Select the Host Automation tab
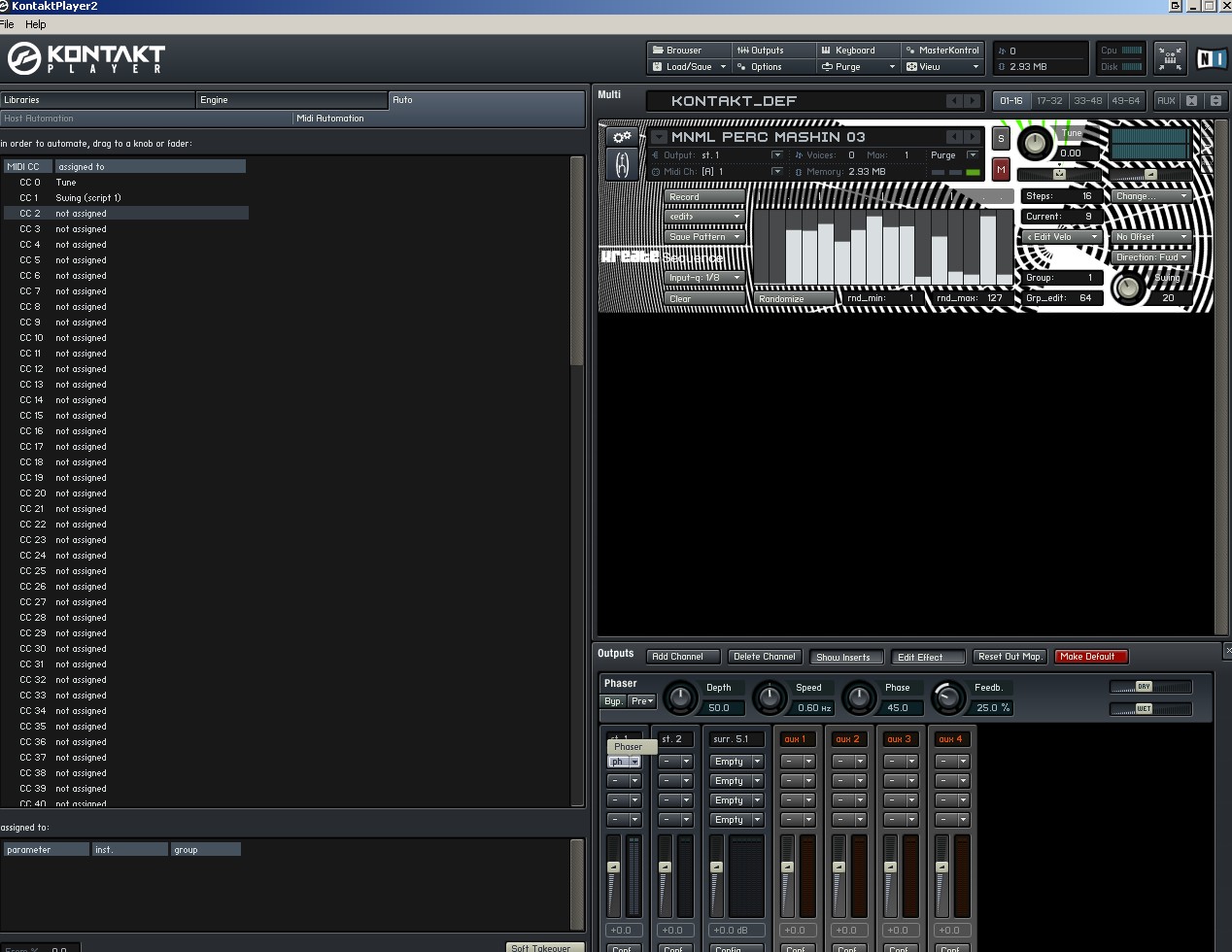Screen dimensions: 1232x952 (146, 119)
